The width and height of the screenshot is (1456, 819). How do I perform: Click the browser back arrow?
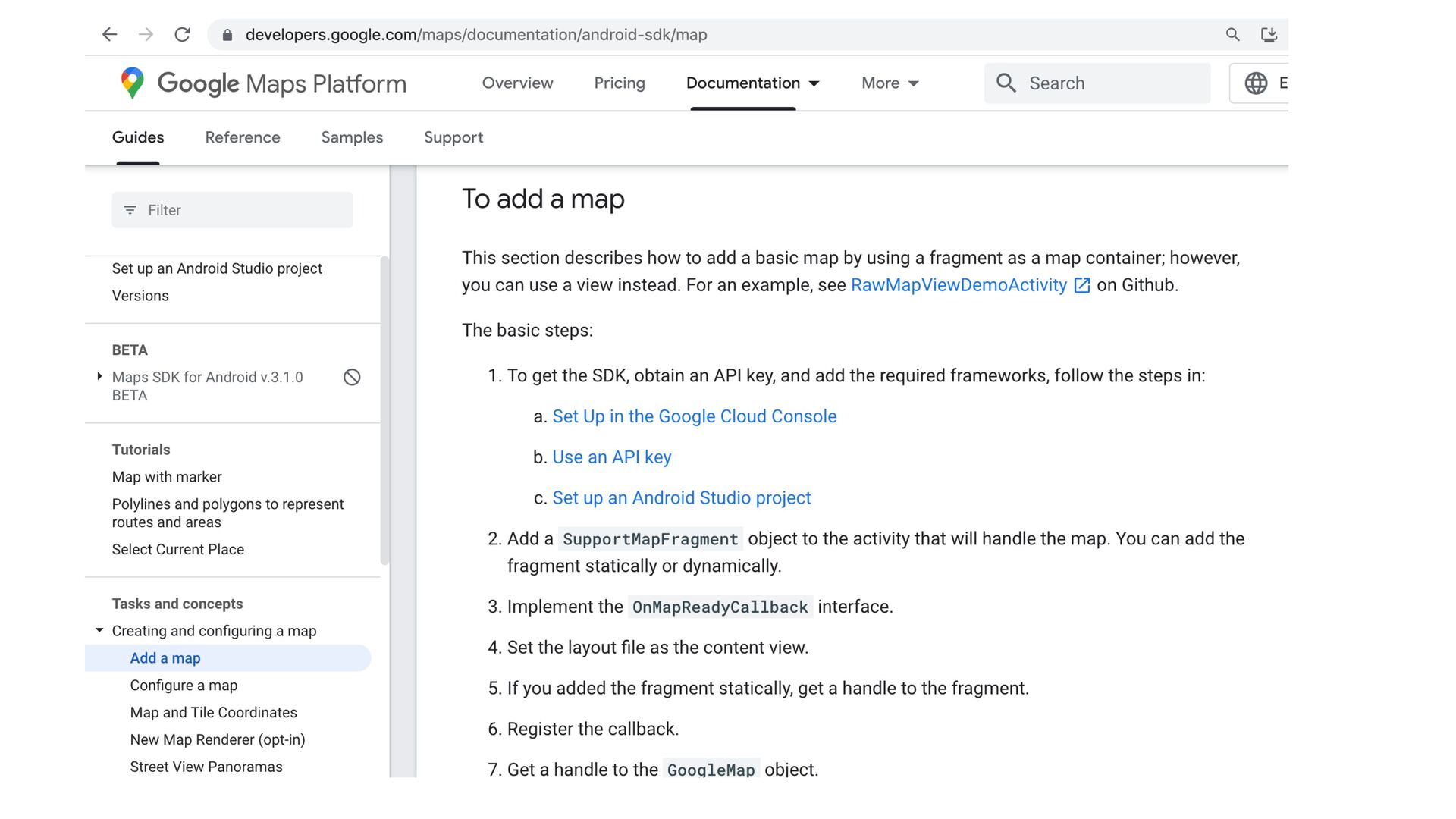(x=110, y=35)
